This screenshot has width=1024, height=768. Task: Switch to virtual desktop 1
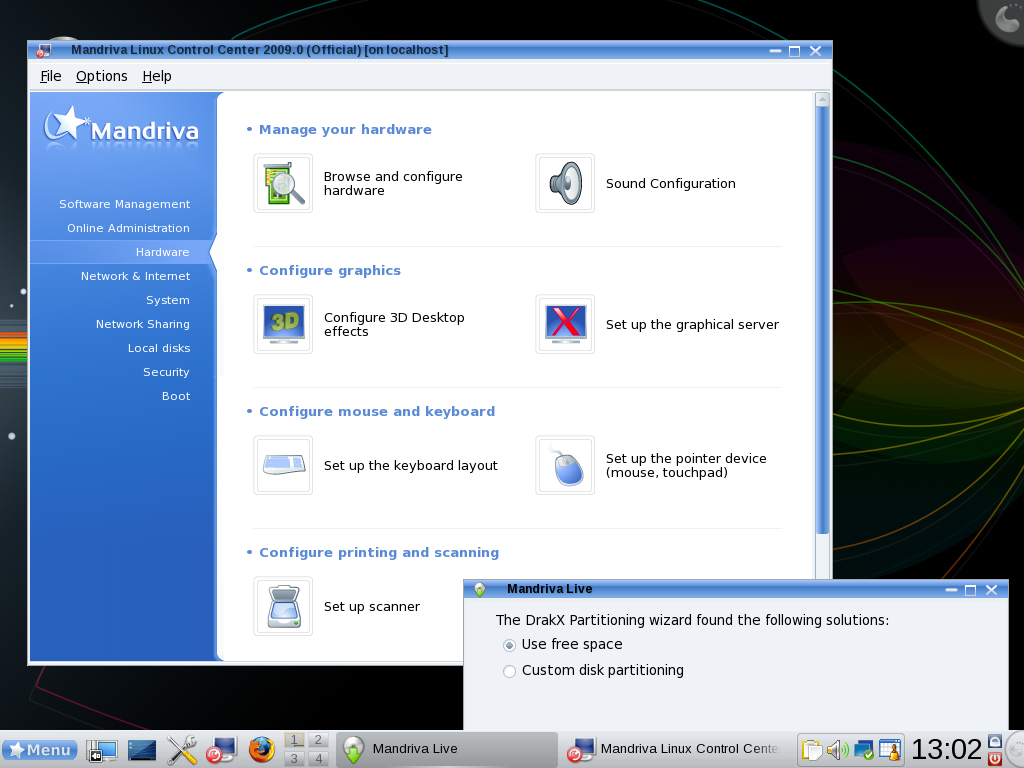tap(295, 740)
